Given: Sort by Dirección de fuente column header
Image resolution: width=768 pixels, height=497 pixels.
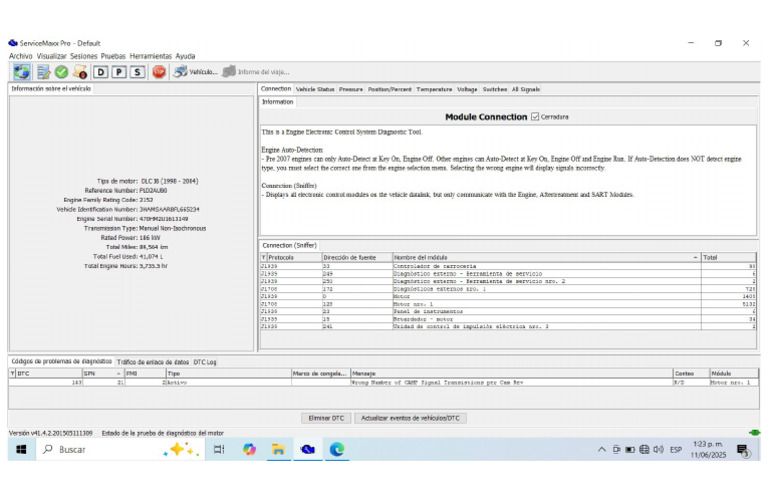Looking at the screenshot, I should coord(357,257).
